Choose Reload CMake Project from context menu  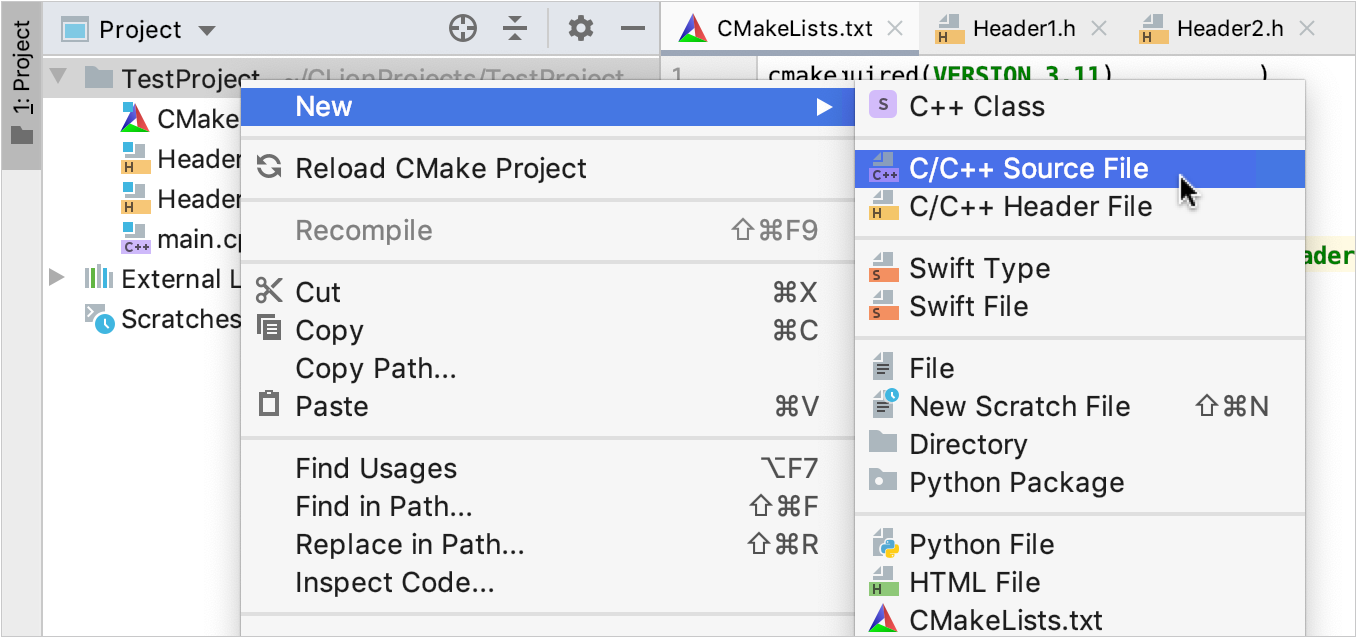click(x=441, y=168)
